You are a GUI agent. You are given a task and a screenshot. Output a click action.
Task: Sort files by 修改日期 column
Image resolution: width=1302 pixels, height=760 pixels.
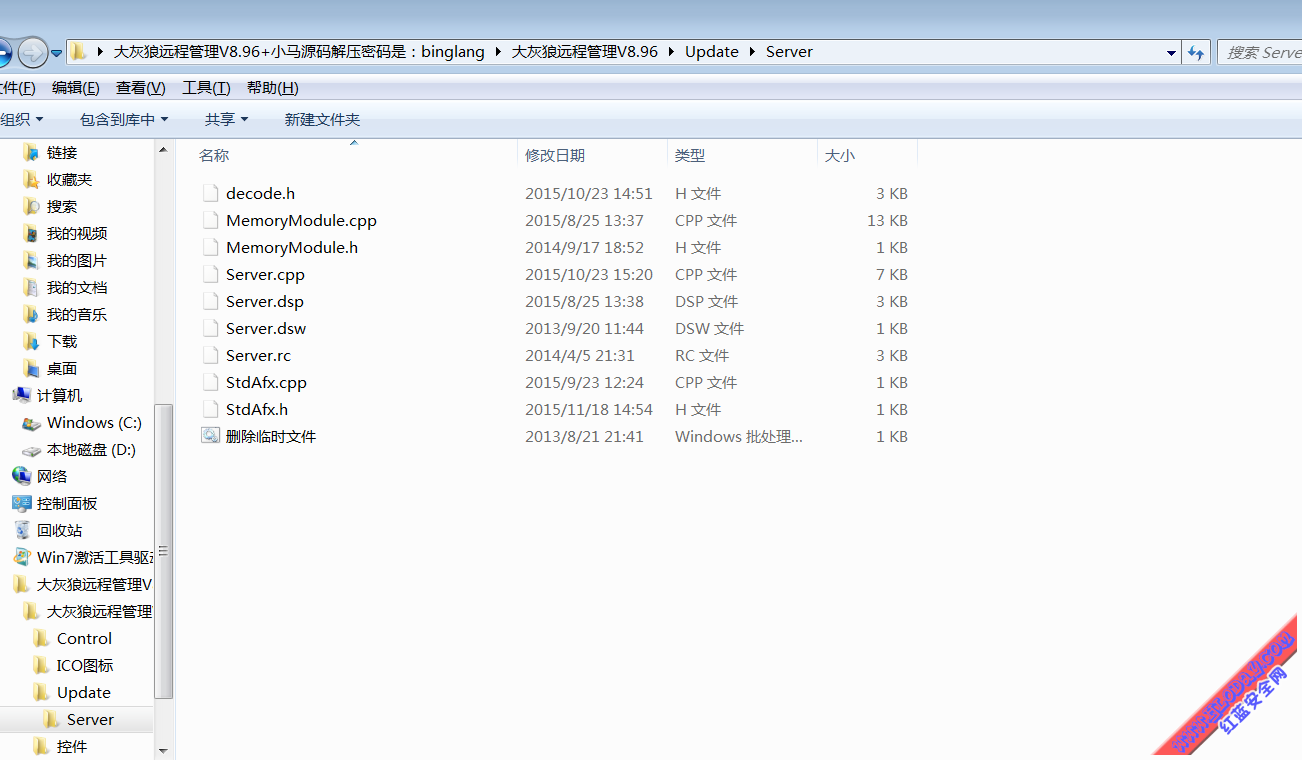point(592,155)
